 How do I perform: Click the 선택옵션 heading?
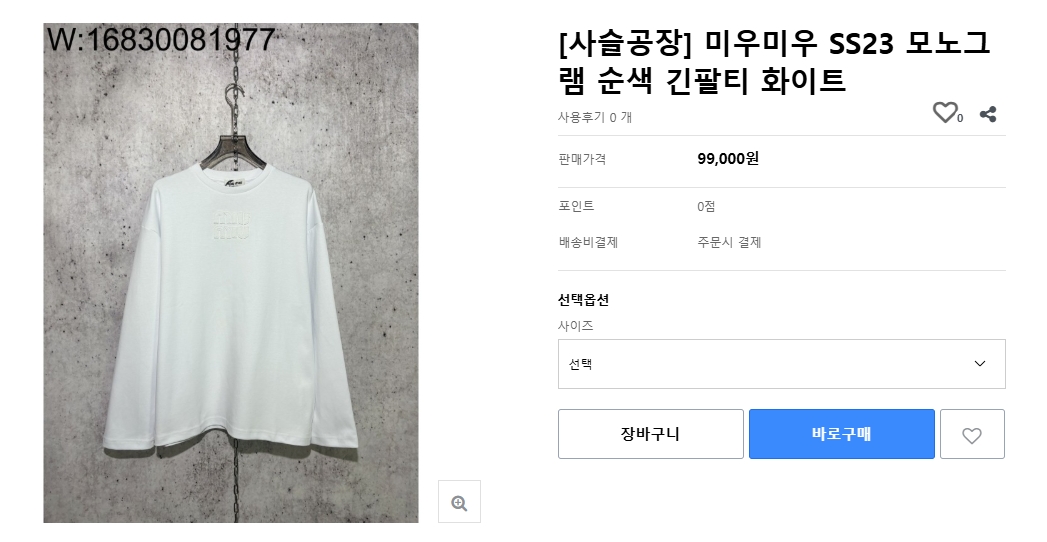583,299
